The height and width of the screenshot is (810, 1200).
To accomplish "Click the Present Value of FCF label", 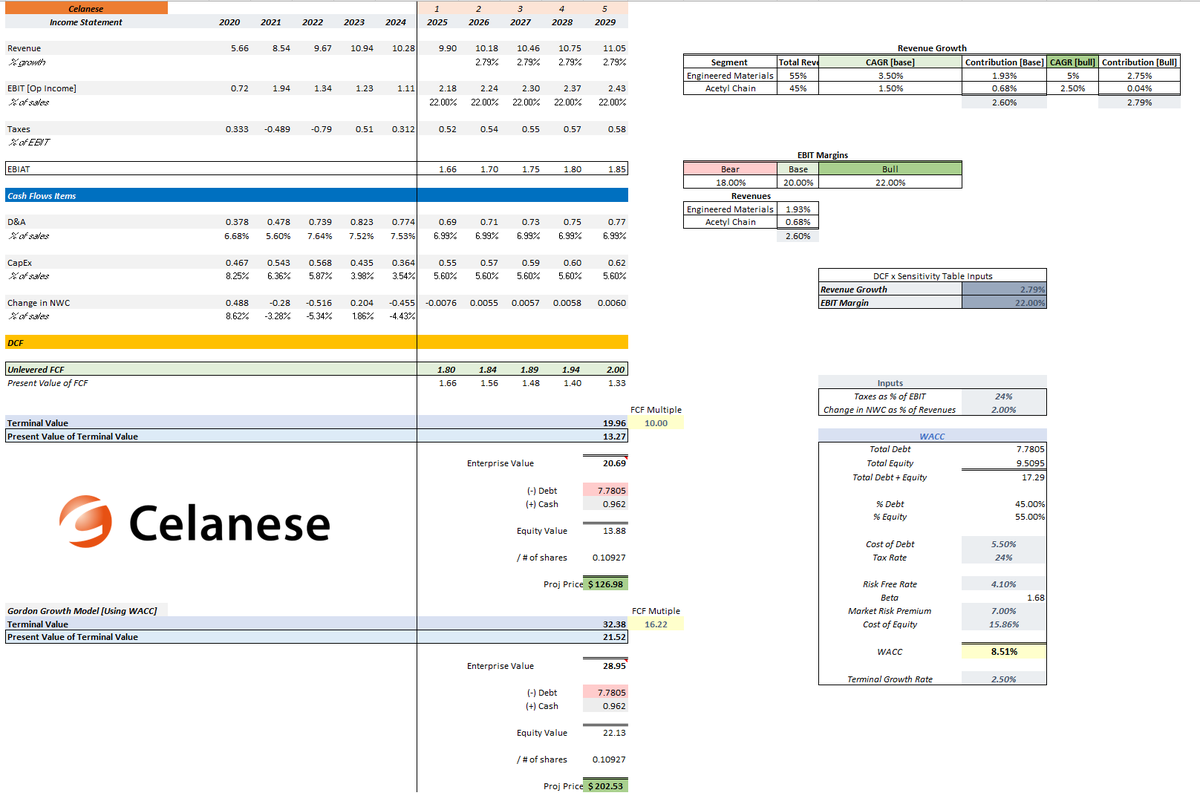I will coord(47,383).
